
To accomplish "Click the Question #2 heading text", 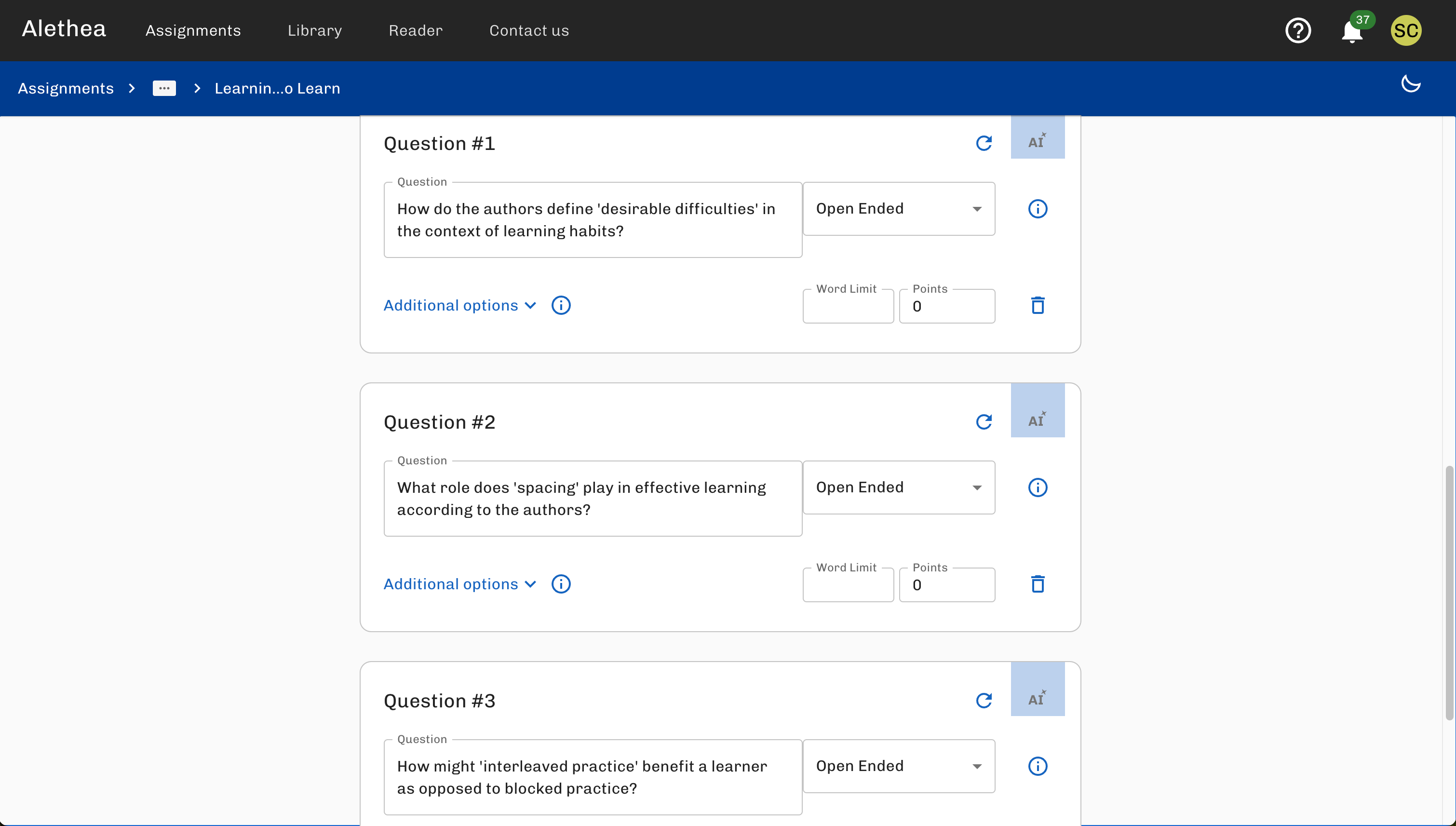I will (x=439, y=422).
